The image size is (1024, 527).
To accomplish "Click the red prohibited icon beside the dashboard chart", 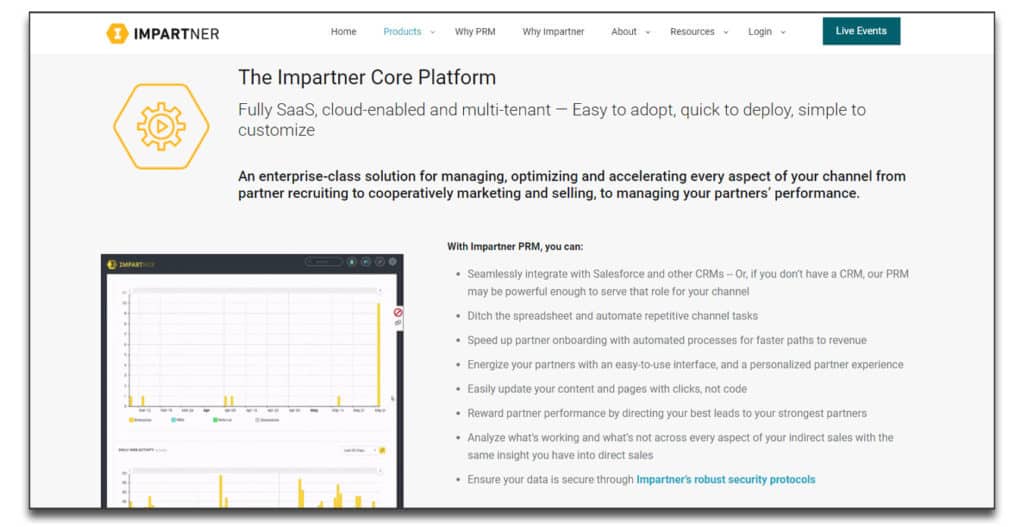I will 398,312.
